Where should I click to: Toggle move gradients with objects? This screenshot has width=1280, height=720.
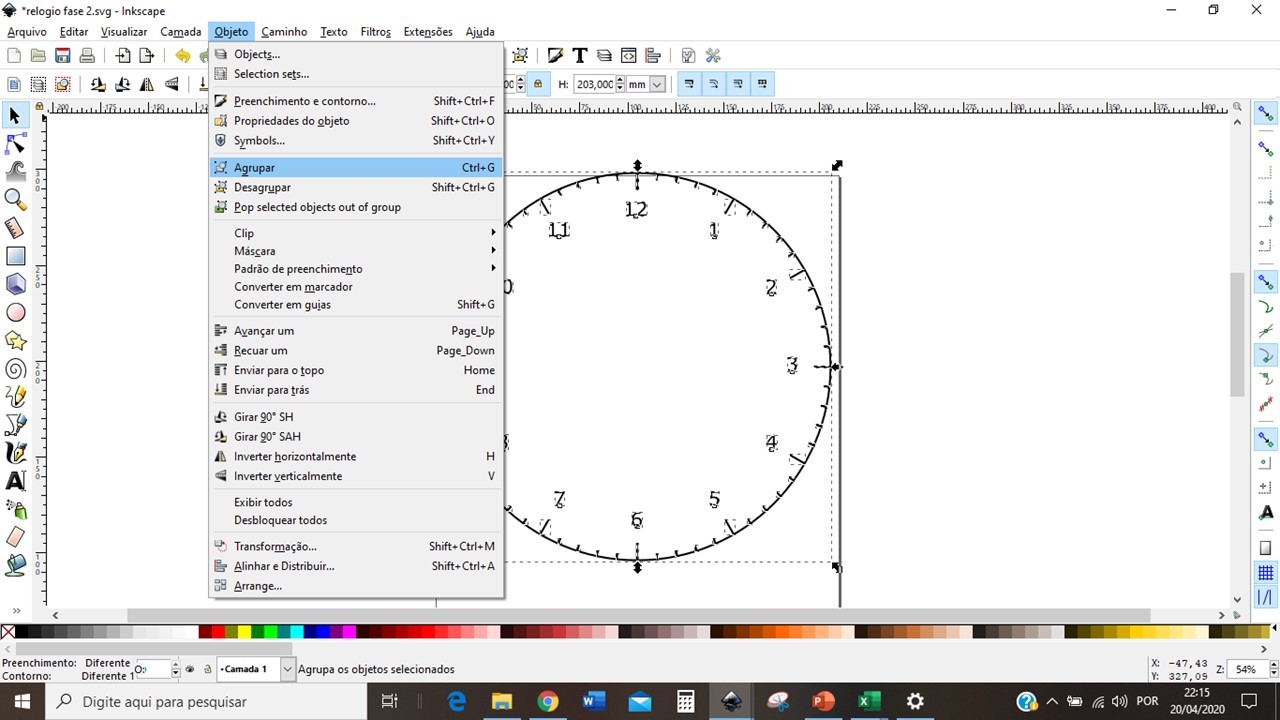[738, 85]
